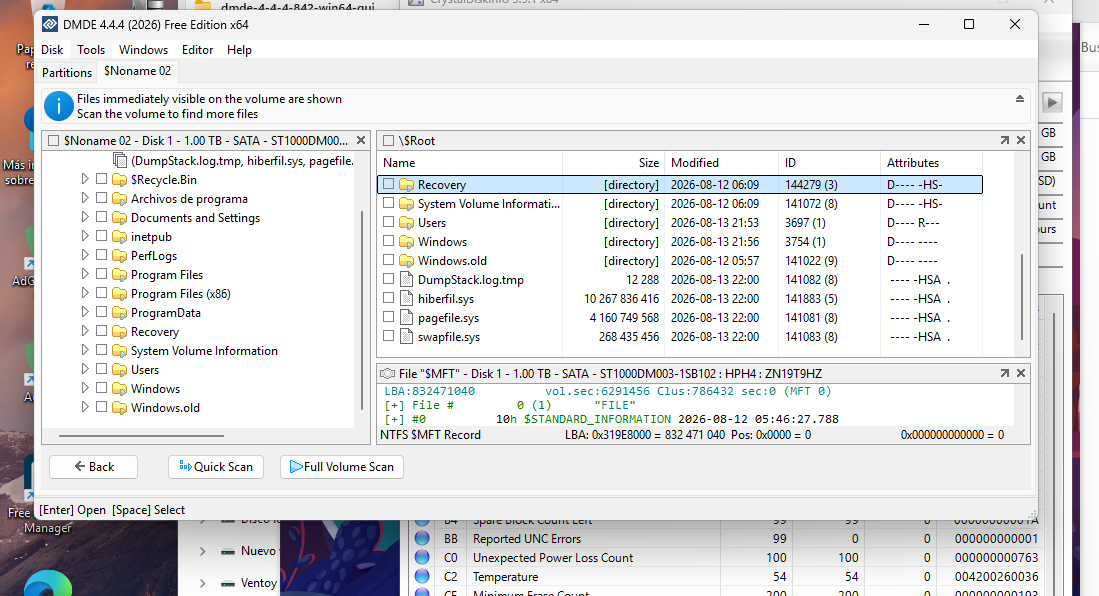Check the swapfile.sys file checkbox

click(388, 336)
